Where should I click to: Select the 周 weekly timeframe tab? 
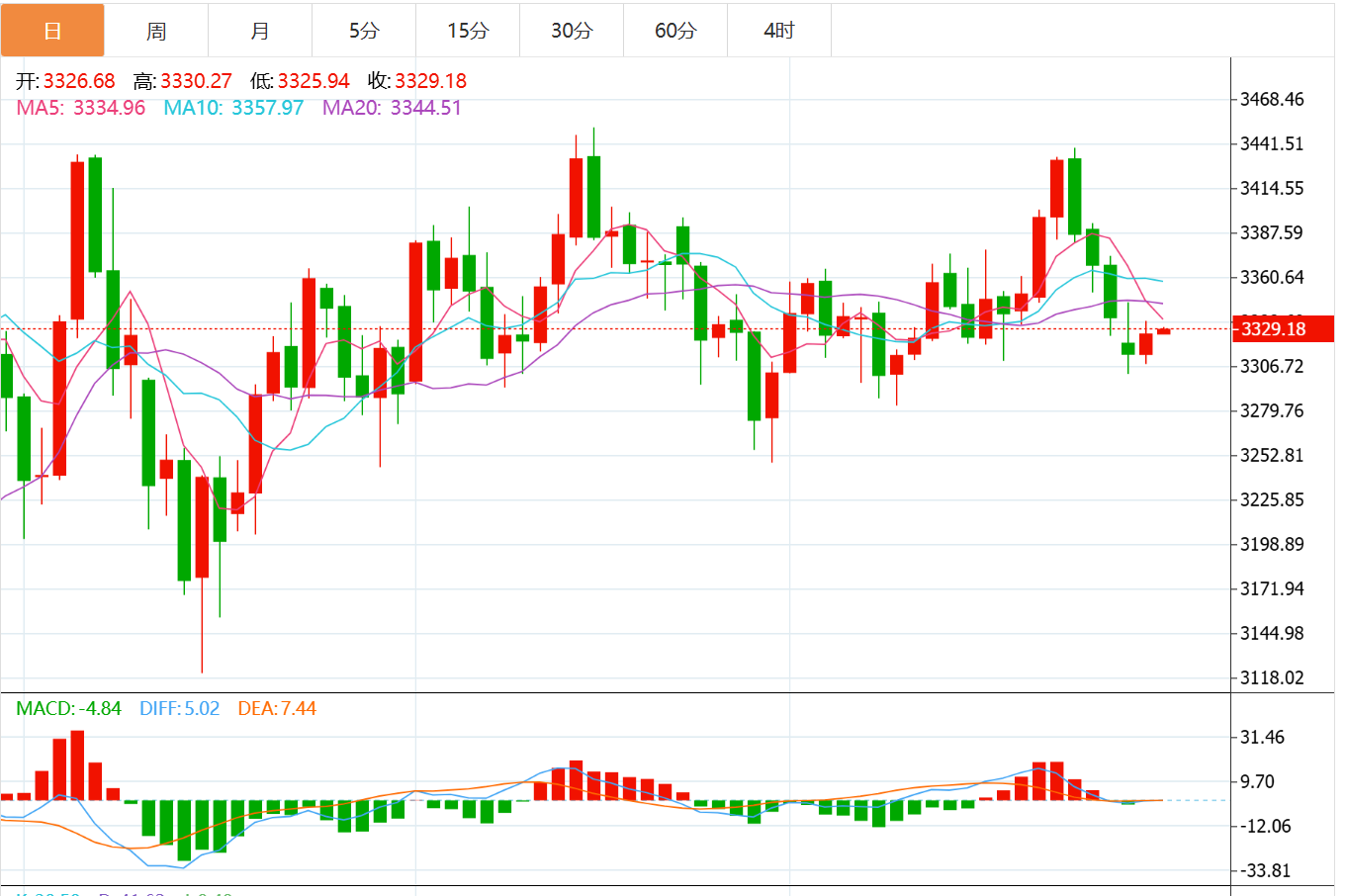pos(156,31)
